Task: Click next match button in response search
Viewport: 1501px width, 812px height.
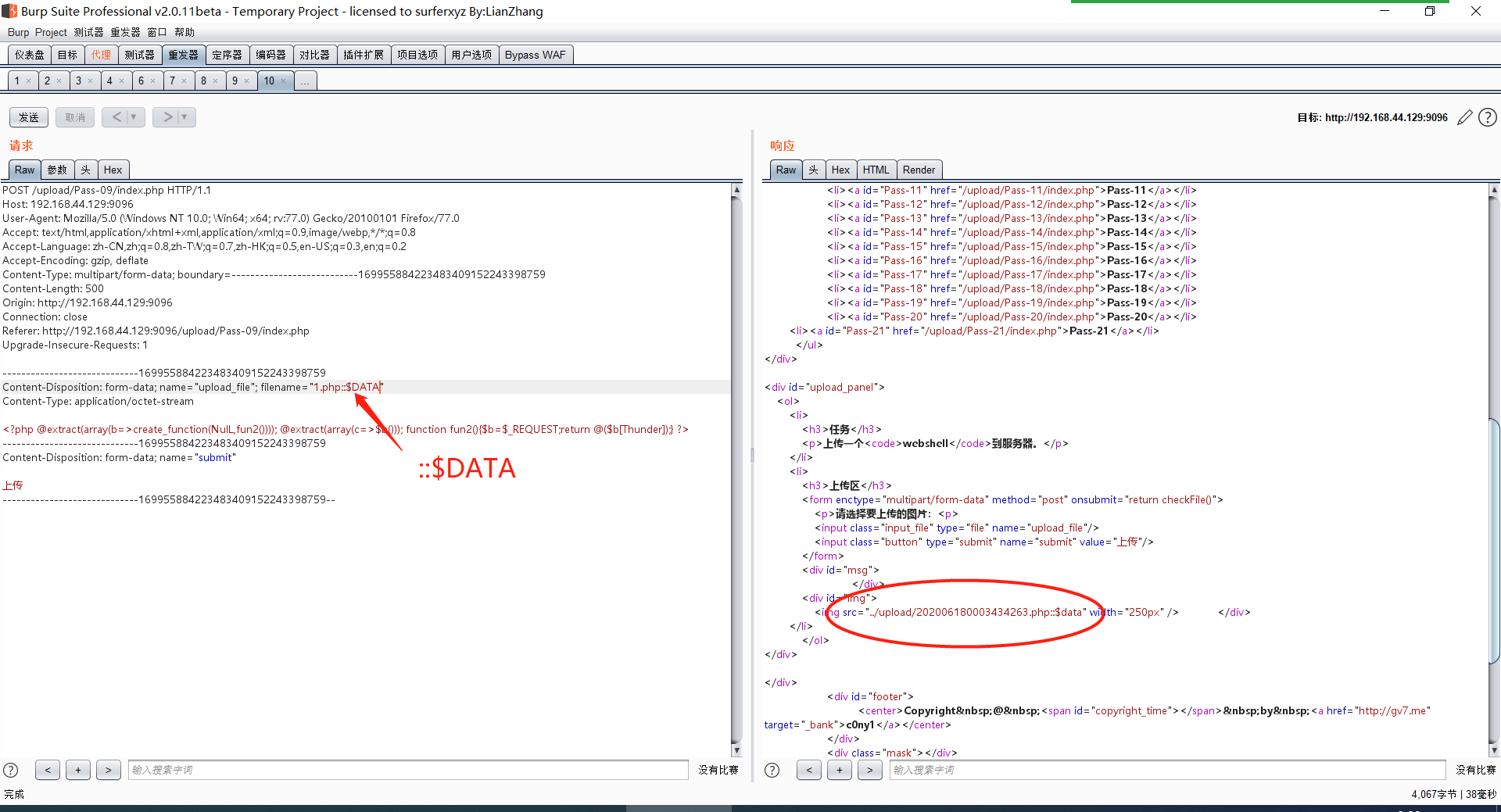Action: point(870,770)
